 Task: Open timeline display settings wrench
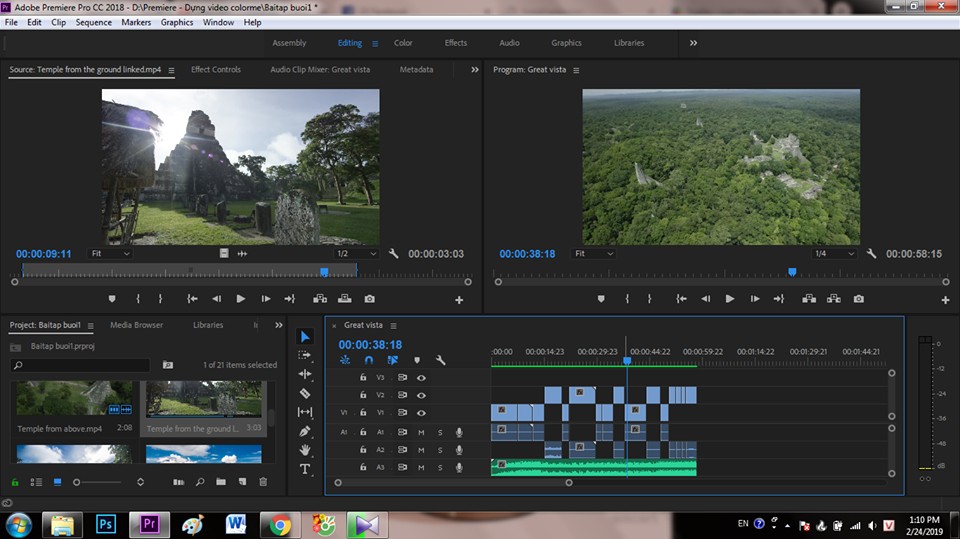click(x=440, y=360)
